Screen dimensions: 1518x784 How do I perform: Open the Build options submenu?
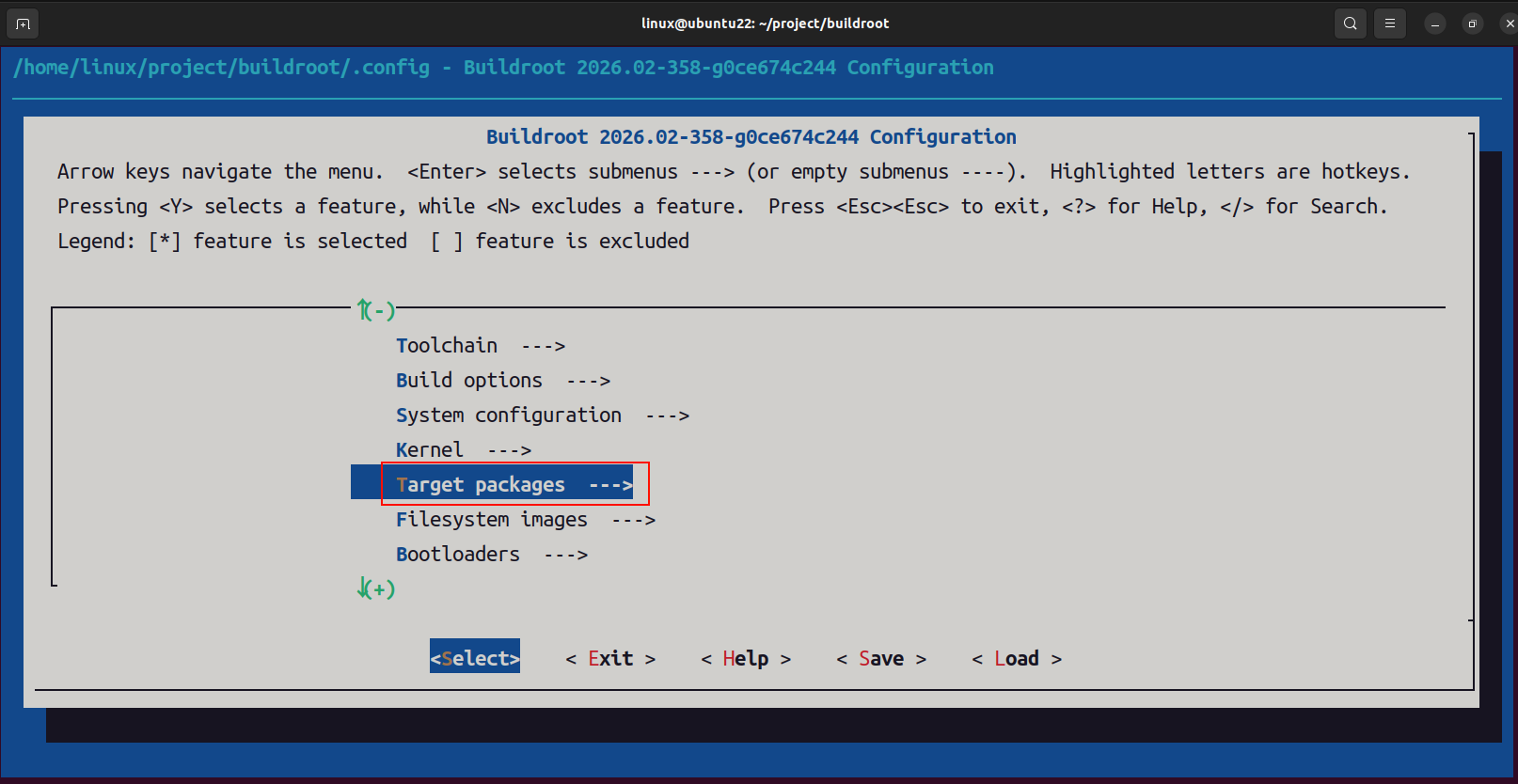point(503,381)
